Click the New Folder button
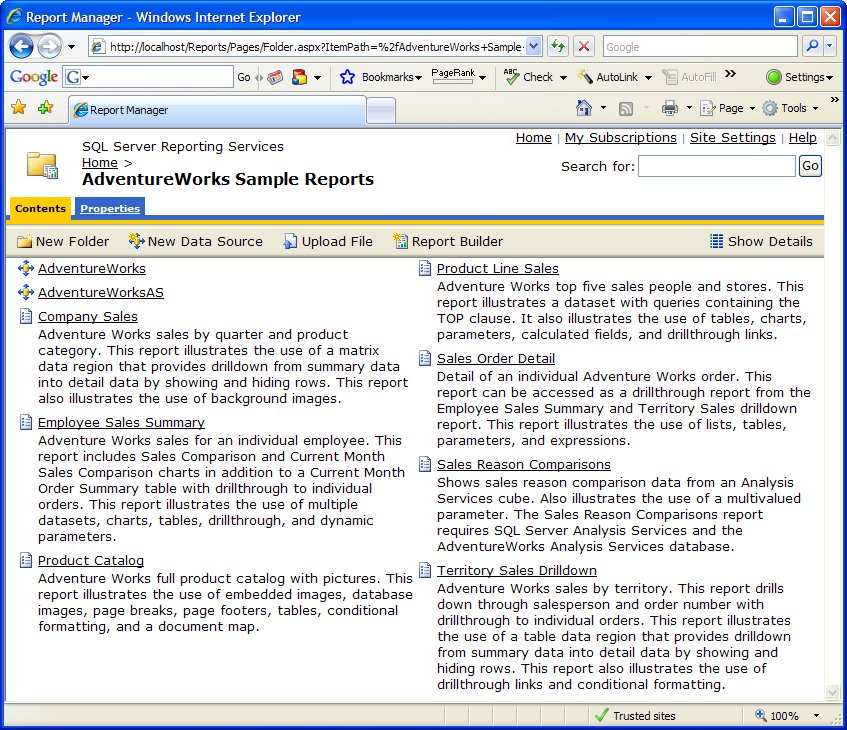The image size is (847, 730). click(x=63, y=241)
